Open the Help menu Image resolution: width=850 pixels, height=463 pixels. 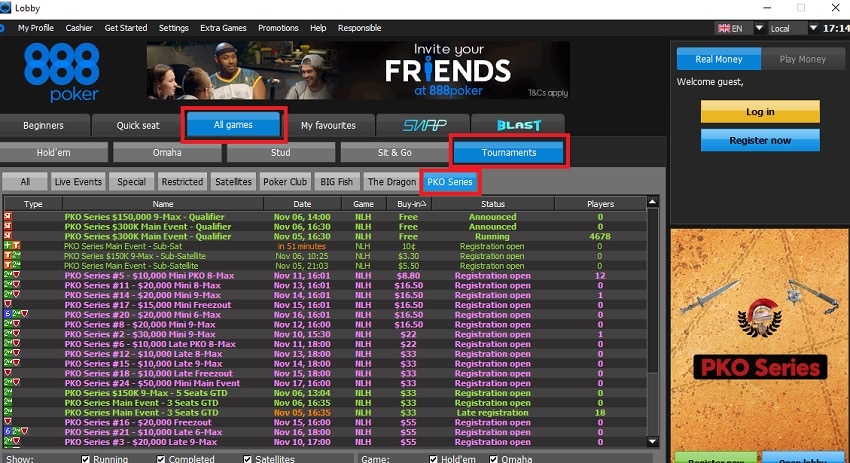318,28
